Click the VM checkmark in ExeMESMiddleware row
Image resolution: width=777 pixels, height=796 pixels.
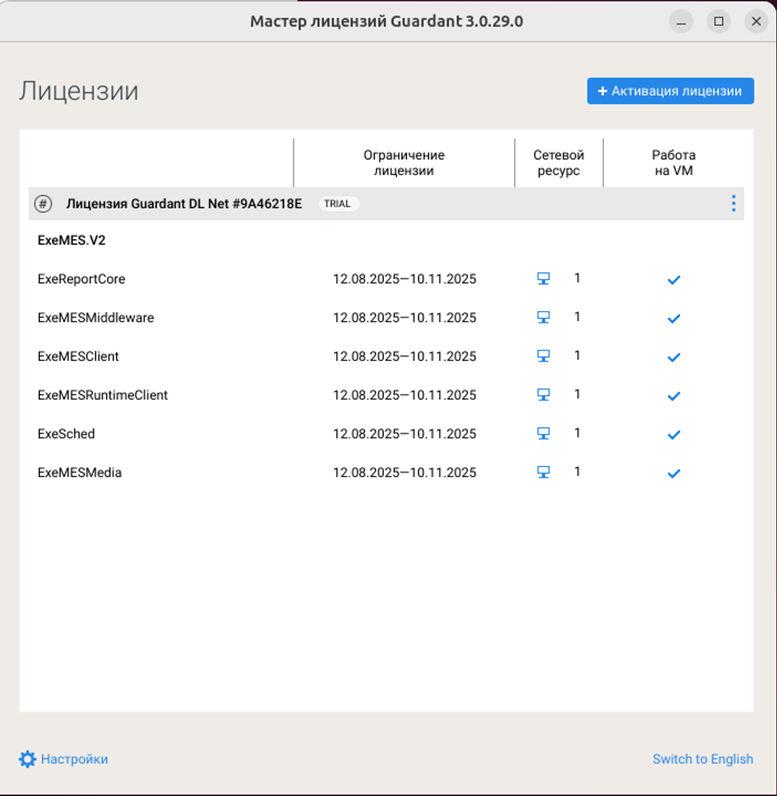pyautogui.click(x=674, y=318)
